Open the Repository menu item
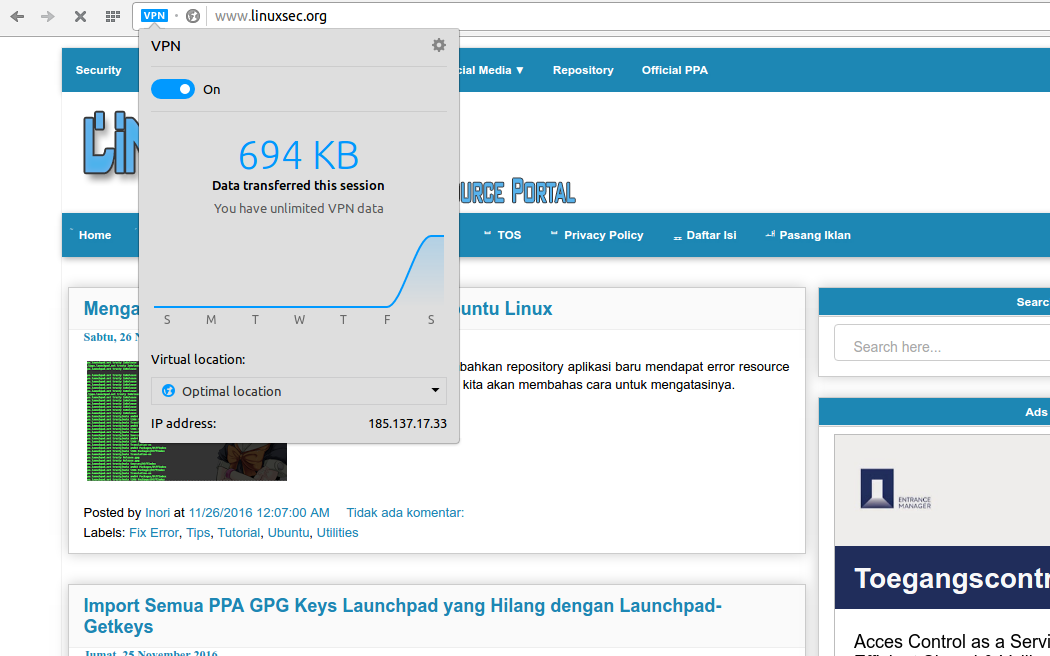This screenshot has height=656, width=1050. point(583,70)
